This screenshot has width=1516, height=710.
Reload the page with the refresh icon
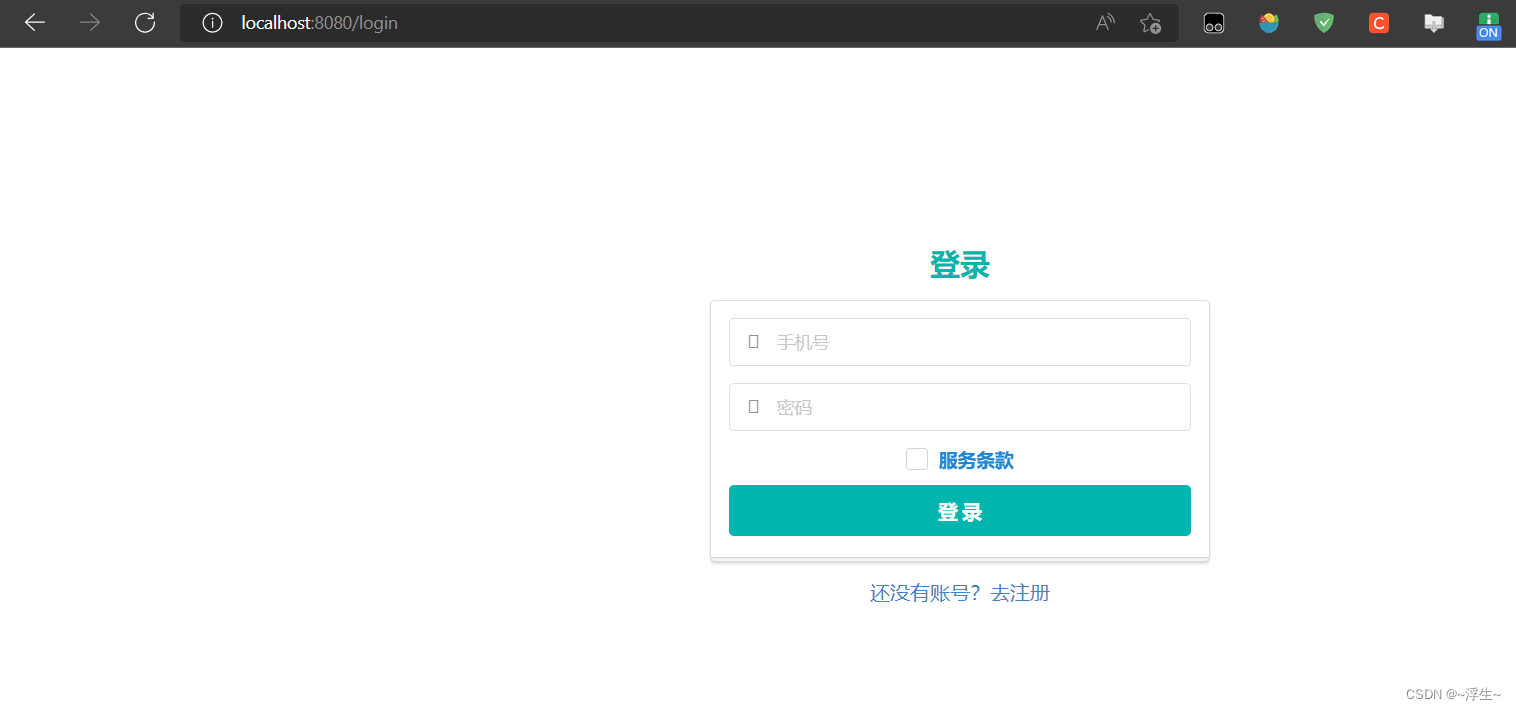point(144,22)
